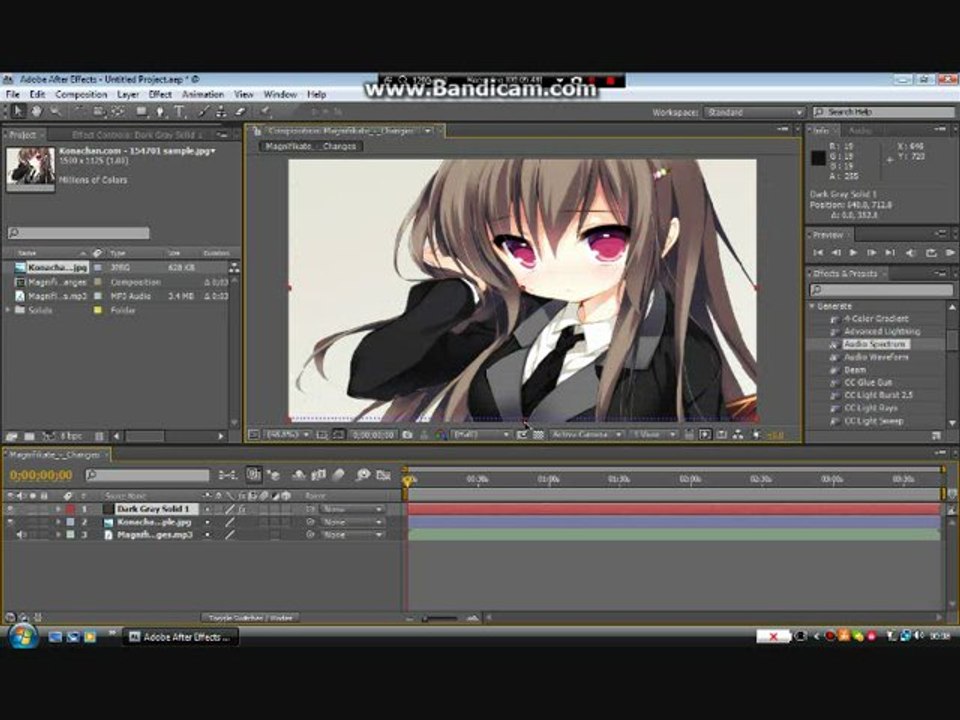Click the Draft 3D icon in timeline

pos(273,475)
